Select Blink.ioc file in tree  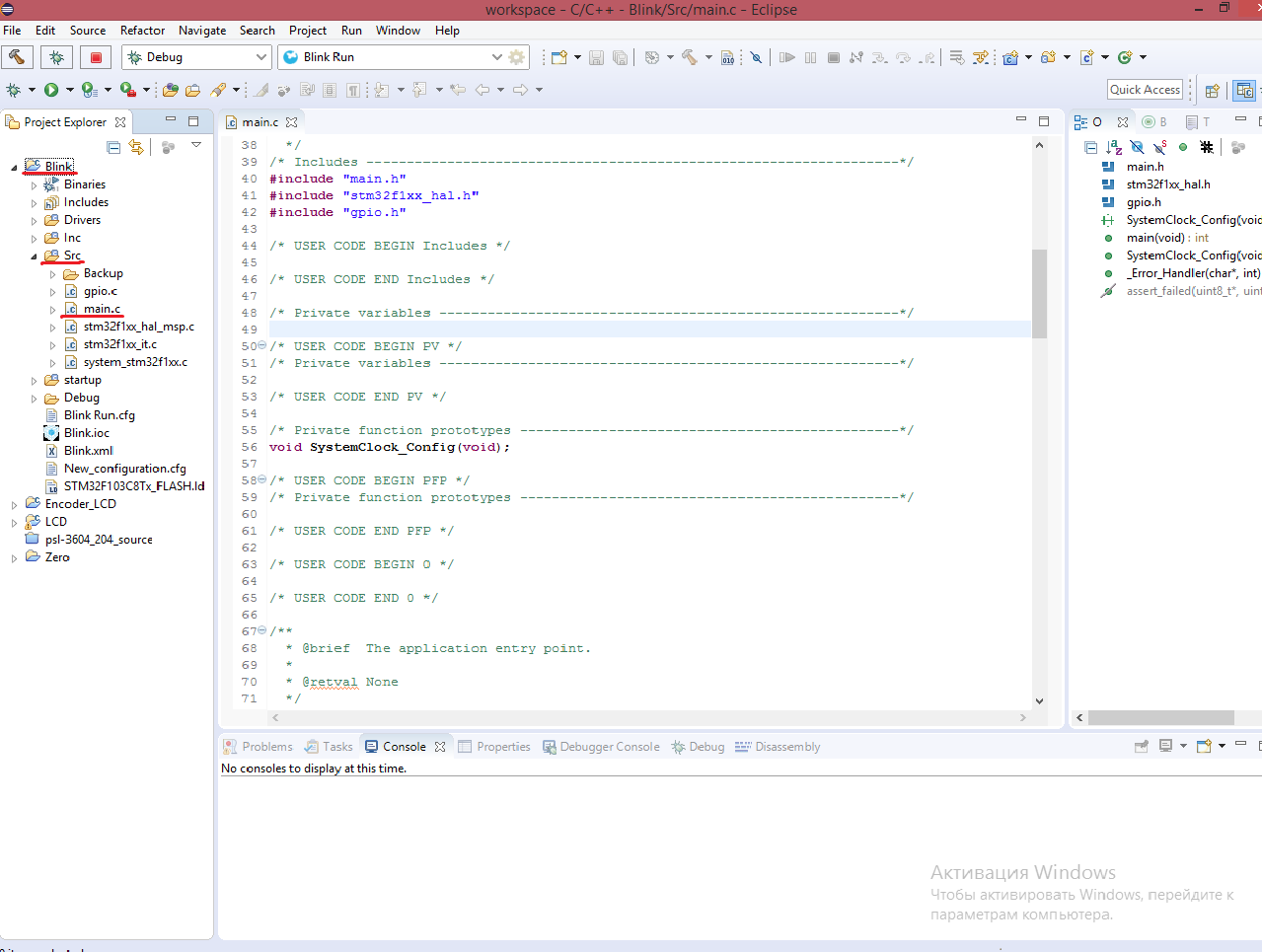(87, 433)
